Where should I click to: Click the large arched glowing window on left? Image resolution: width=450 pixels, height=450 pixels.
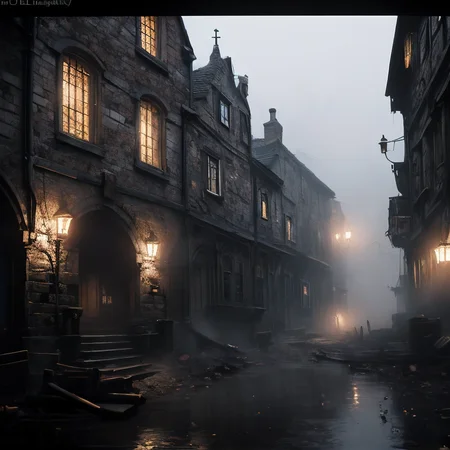pyautogui.click(x=76, y=98)
